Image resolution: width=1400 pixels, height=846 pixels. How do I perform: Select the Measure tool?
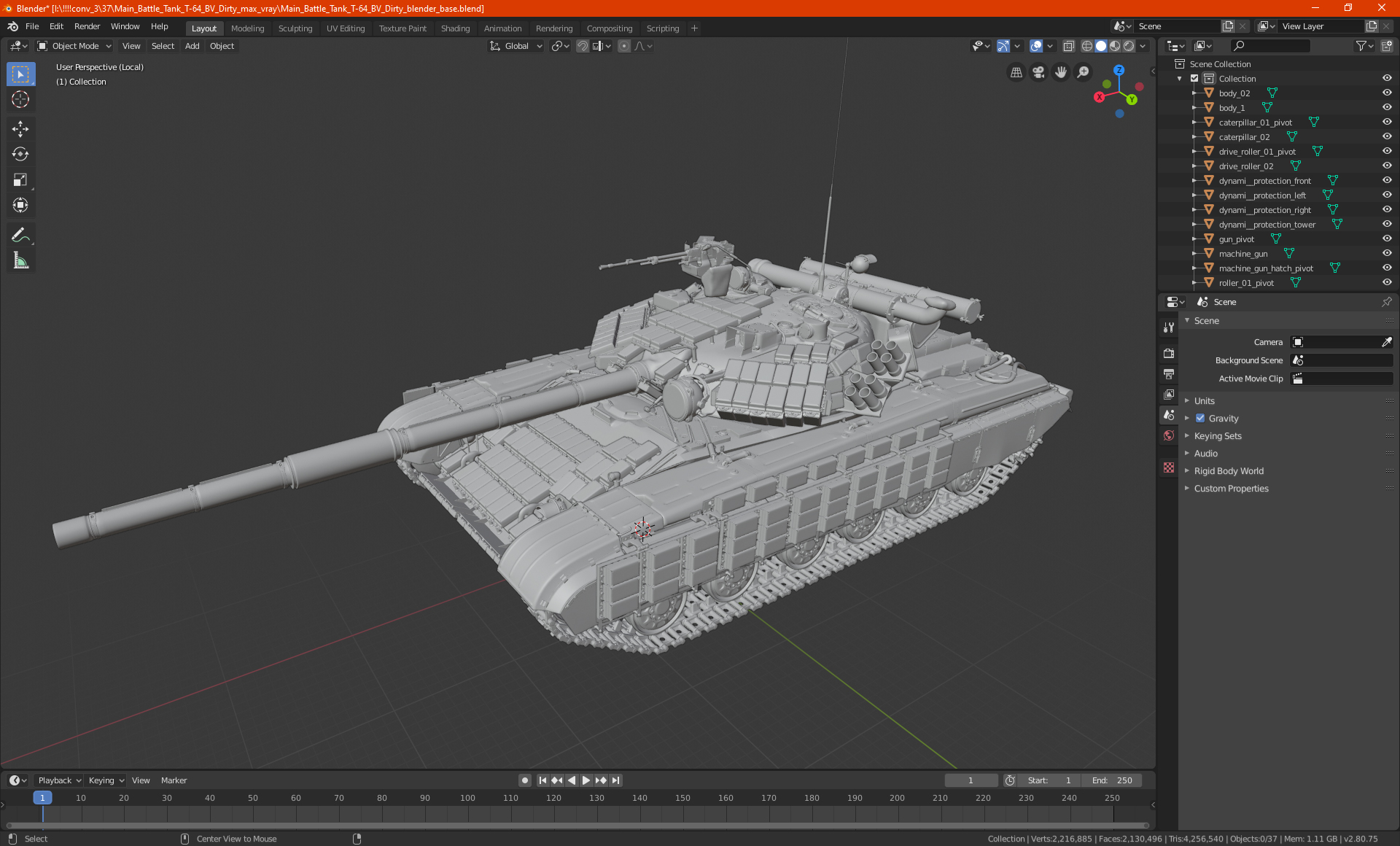click(x=20, y=260)
